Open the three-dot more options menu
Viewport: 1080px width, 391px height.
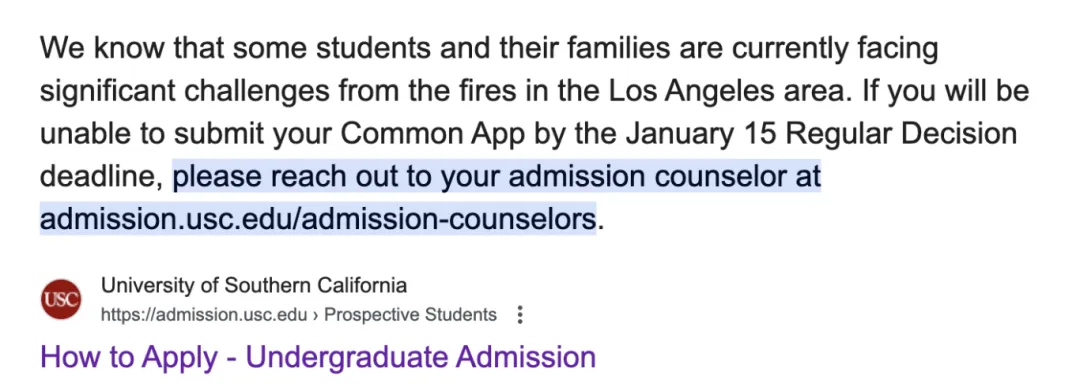click(x=520, y=315)
